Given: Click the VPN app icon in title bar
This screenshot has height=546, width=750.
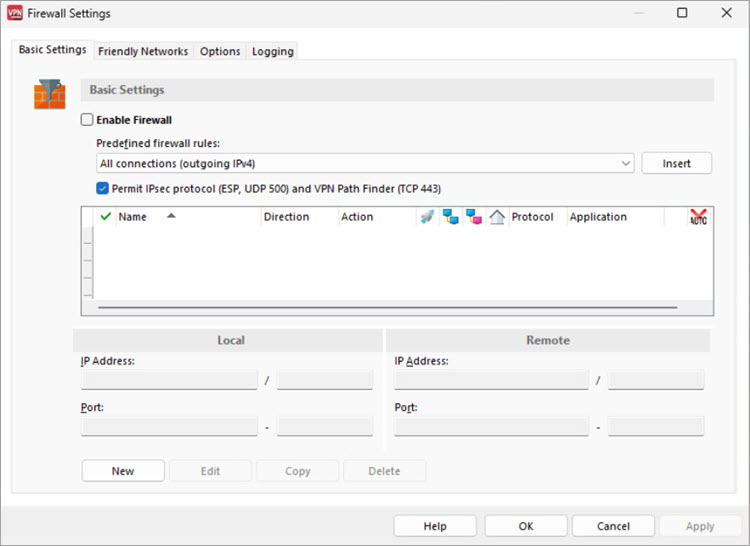Looking at the screenshot, I should point(14,13).
